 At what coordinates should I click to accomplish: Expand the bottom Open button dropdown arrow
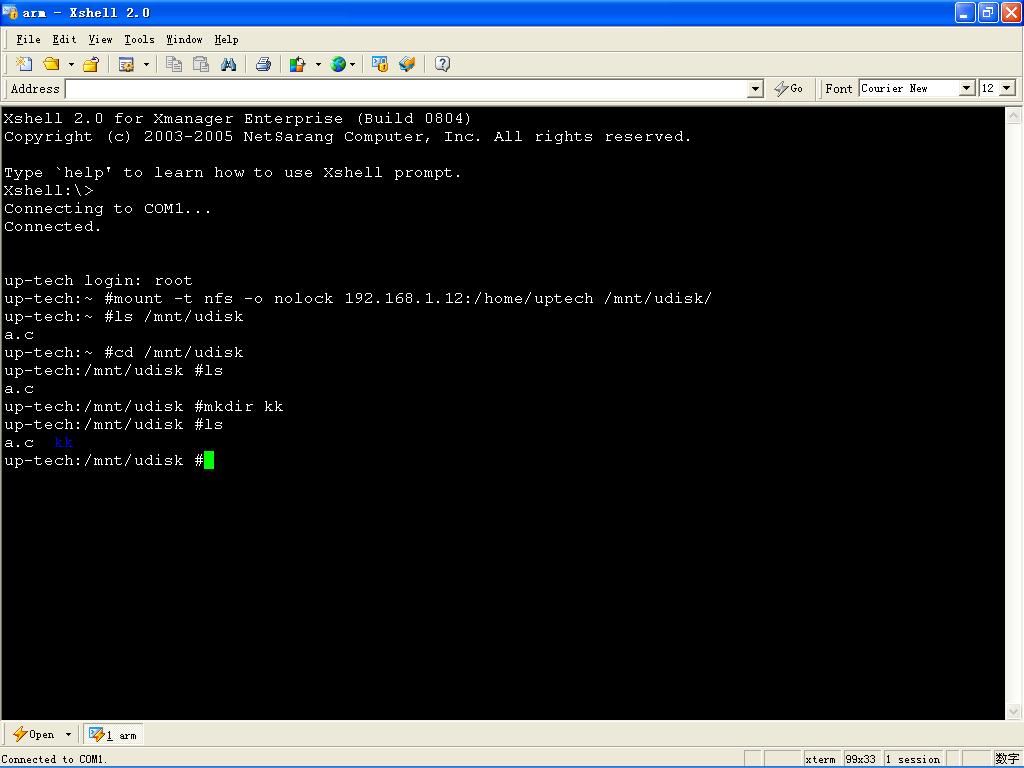point(68,735)
